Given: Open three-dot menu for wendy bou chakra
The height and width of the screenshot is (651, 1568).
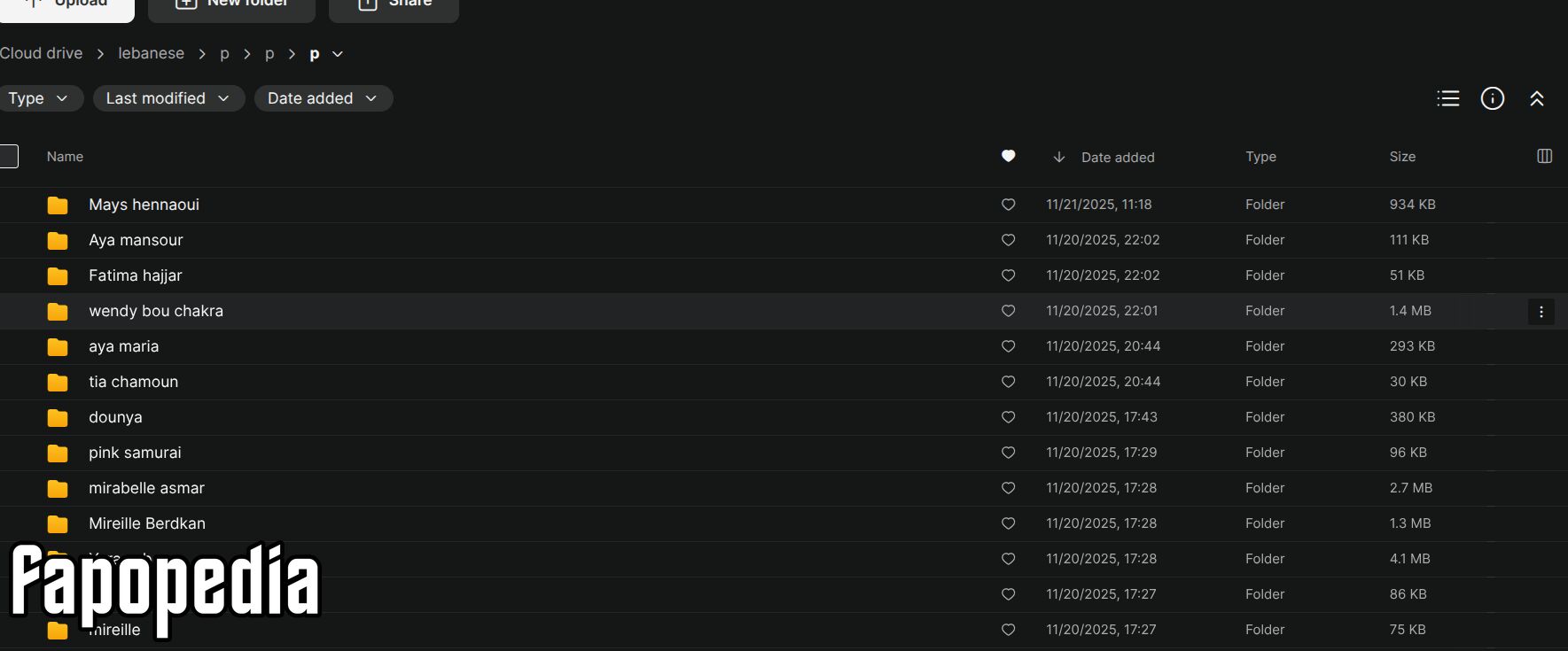Looking at the screenshot, I should tap(1541, 312).
